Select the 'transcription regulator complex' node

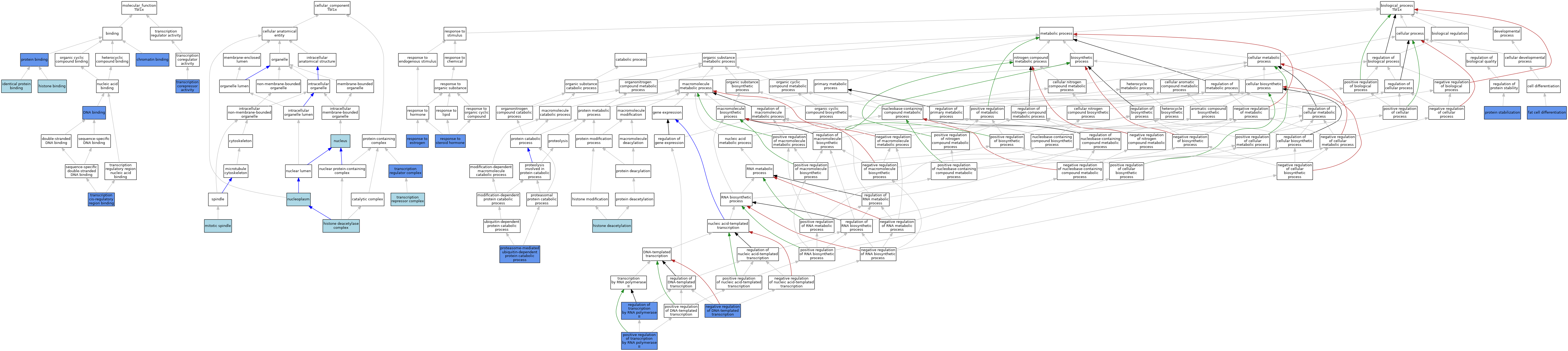click(405, 171)
